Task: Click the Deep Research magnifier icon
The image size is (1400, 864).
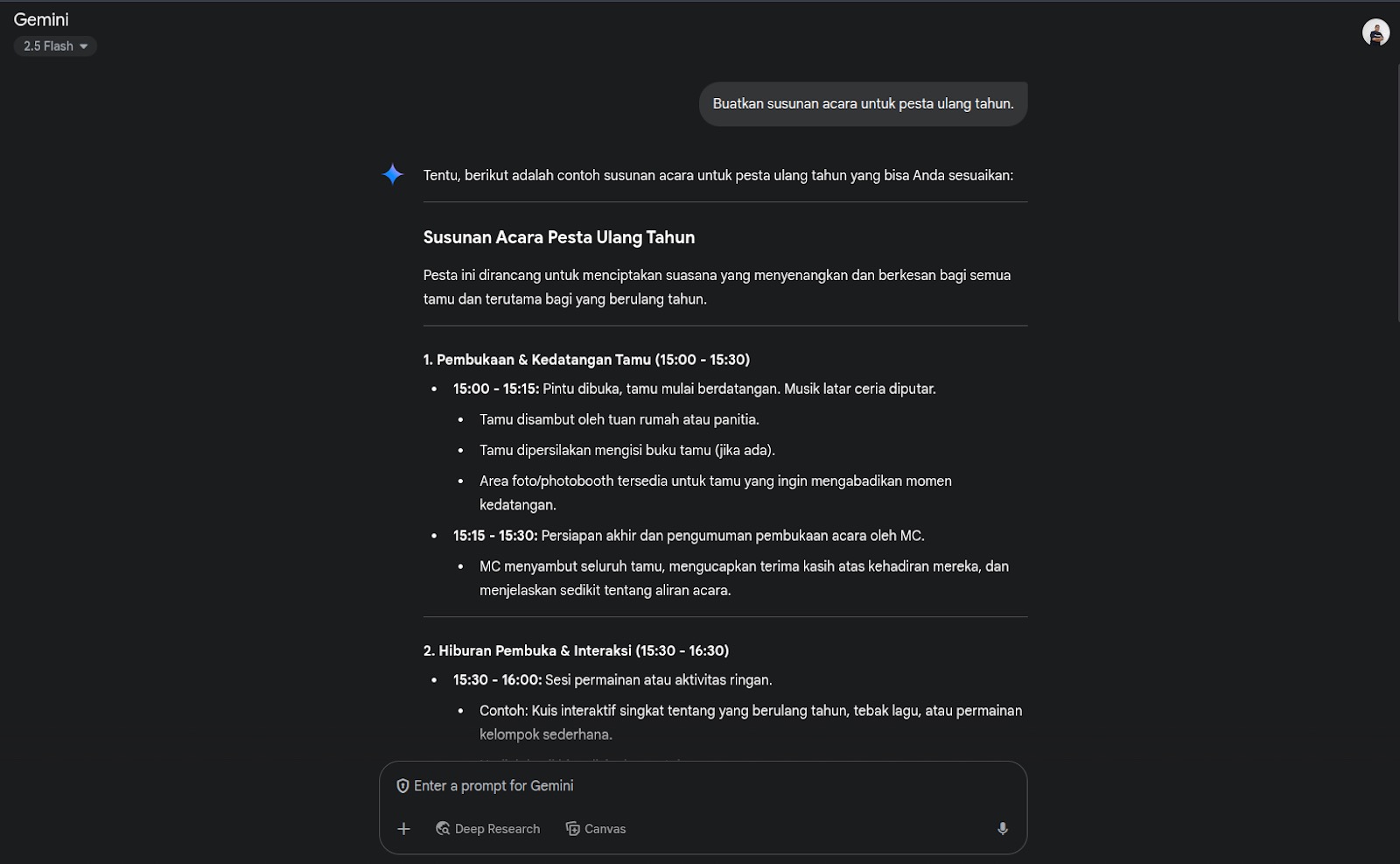Action: click(x=443, y=829)
